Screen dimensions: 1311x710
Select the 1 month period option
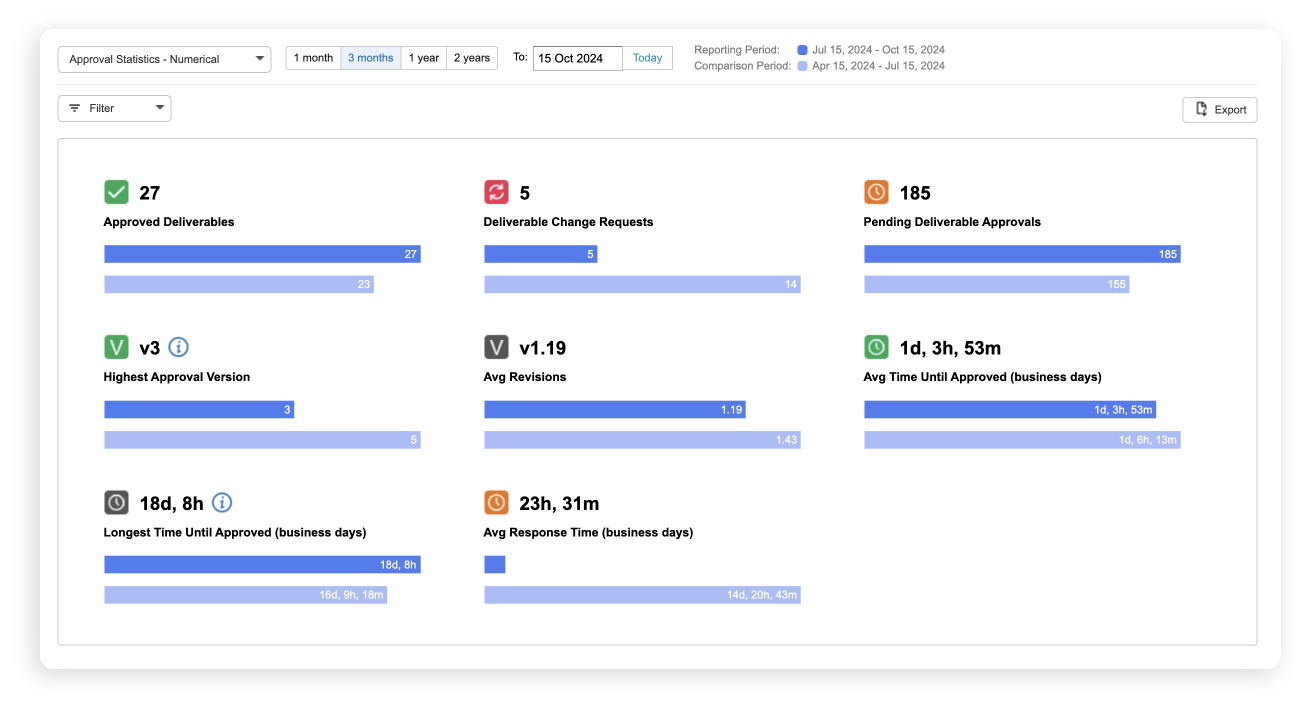click(x=313, y=57)
